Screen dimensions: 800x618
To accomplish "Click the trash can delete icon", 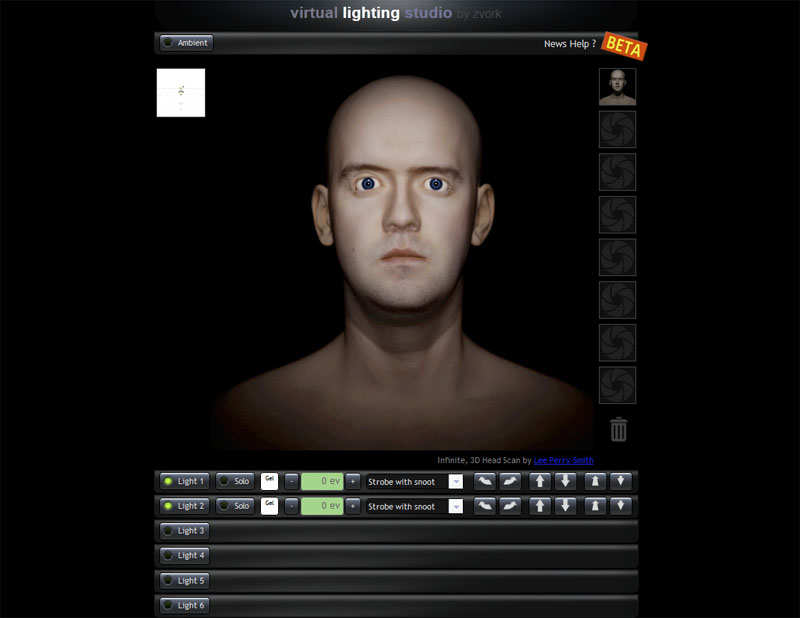I will tap(619, 429).
